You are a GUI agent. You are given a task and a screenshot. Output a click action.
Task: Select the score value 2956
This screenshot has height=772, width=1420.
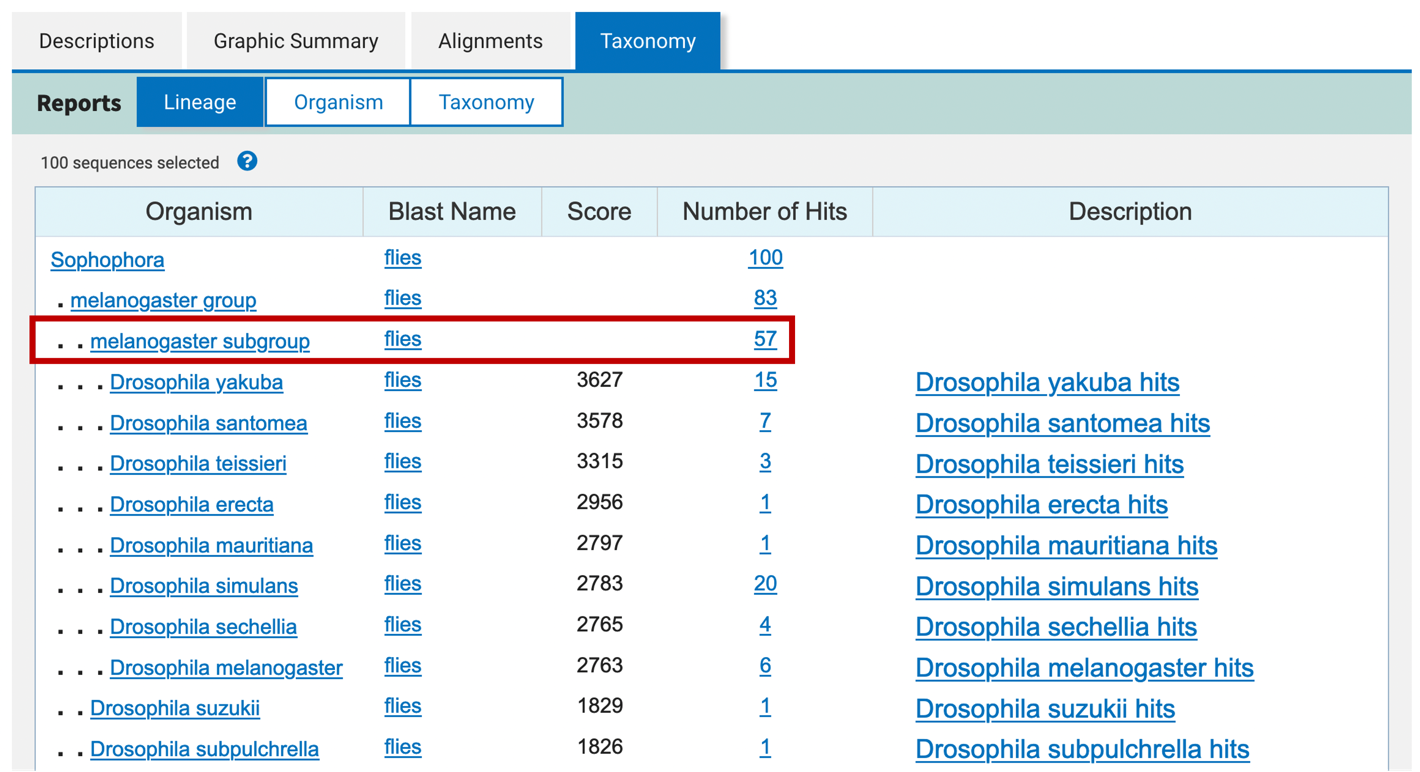coord(600,502)
